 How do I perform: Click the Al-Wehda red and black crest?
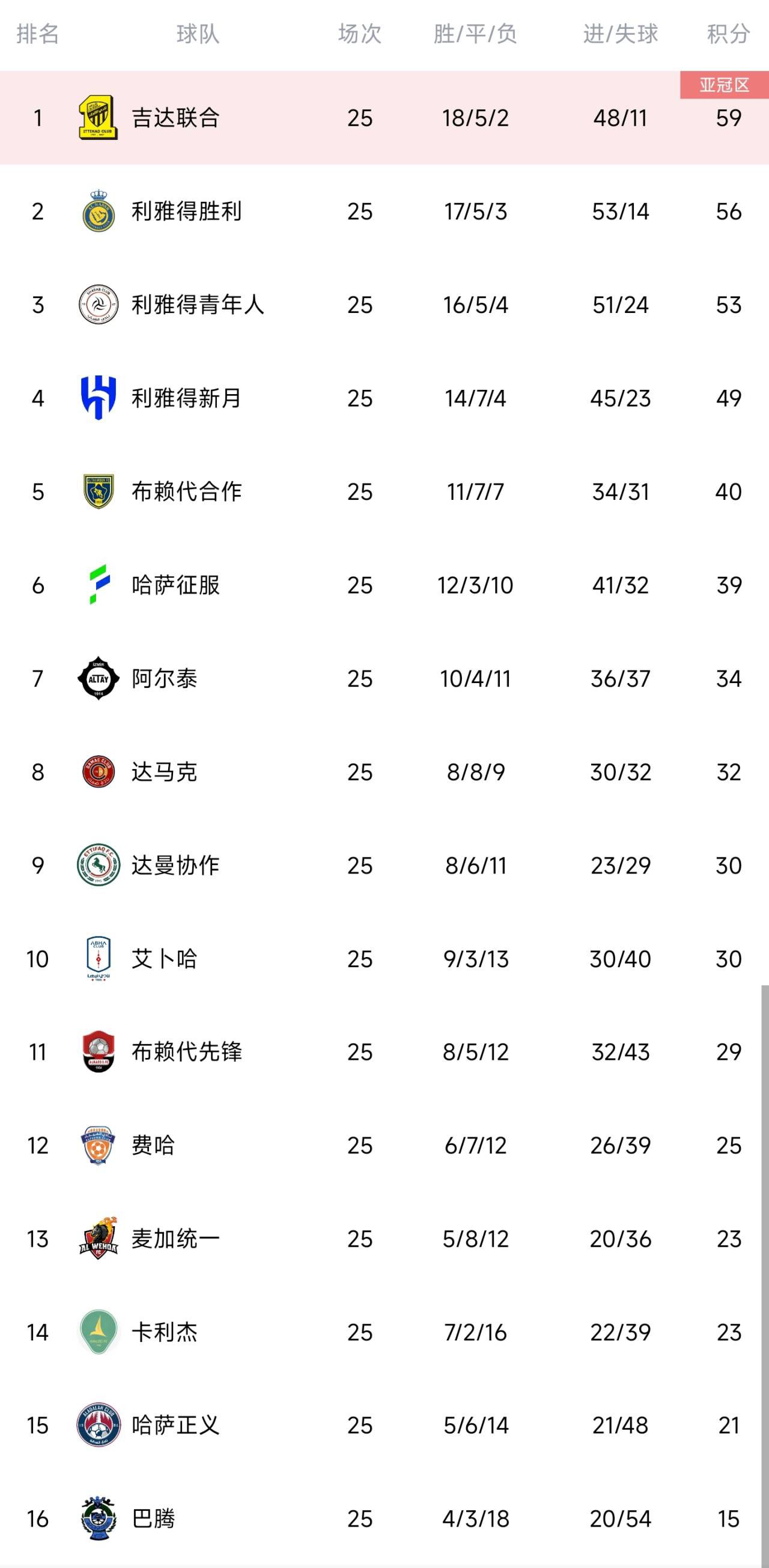[x=99, y=1239]
